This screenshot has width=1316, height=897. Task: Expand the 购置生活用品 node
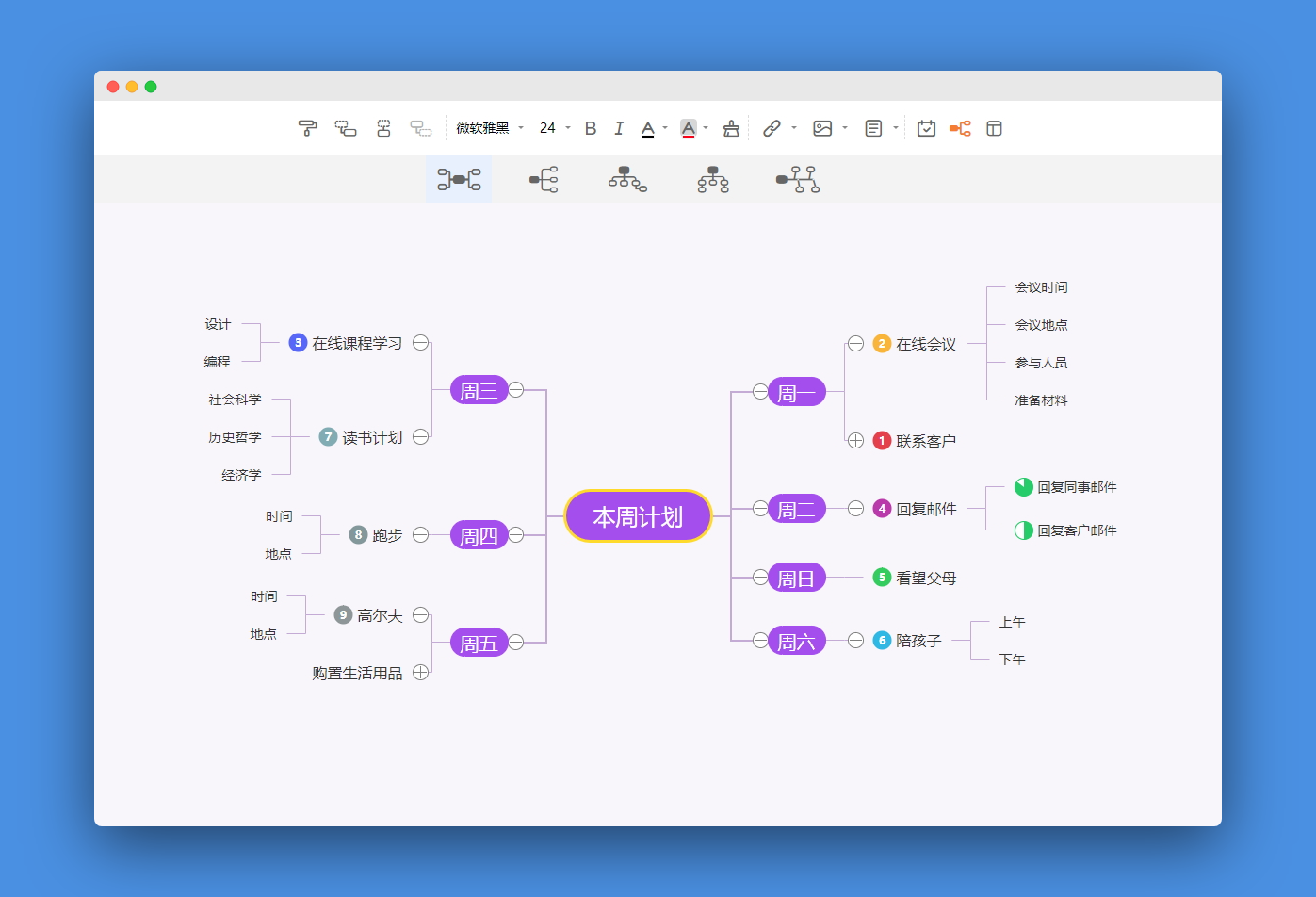[421, 673]
